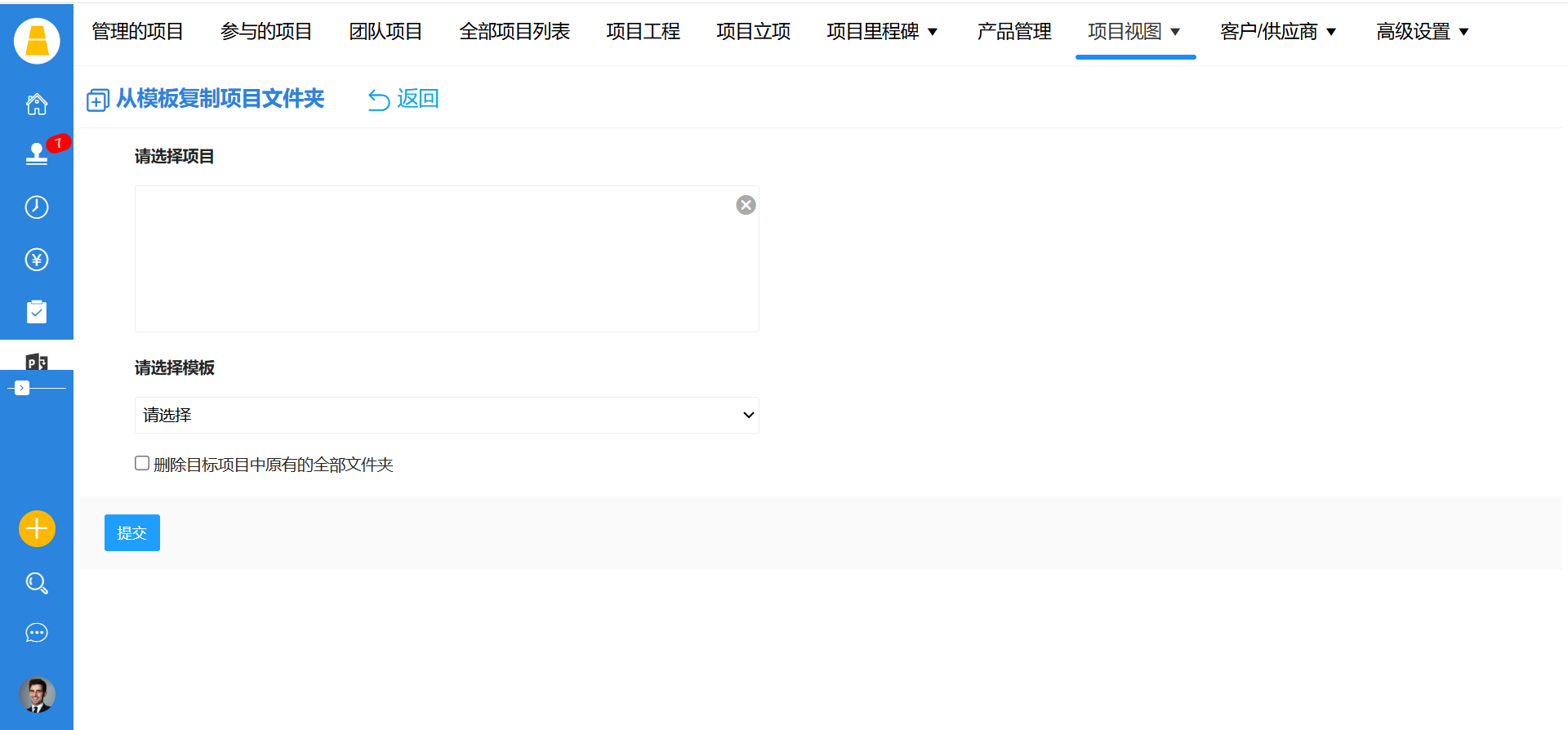Screen dimensions: 1568x730
Task: Open the clipboard task icon
Action: point(37,312)
